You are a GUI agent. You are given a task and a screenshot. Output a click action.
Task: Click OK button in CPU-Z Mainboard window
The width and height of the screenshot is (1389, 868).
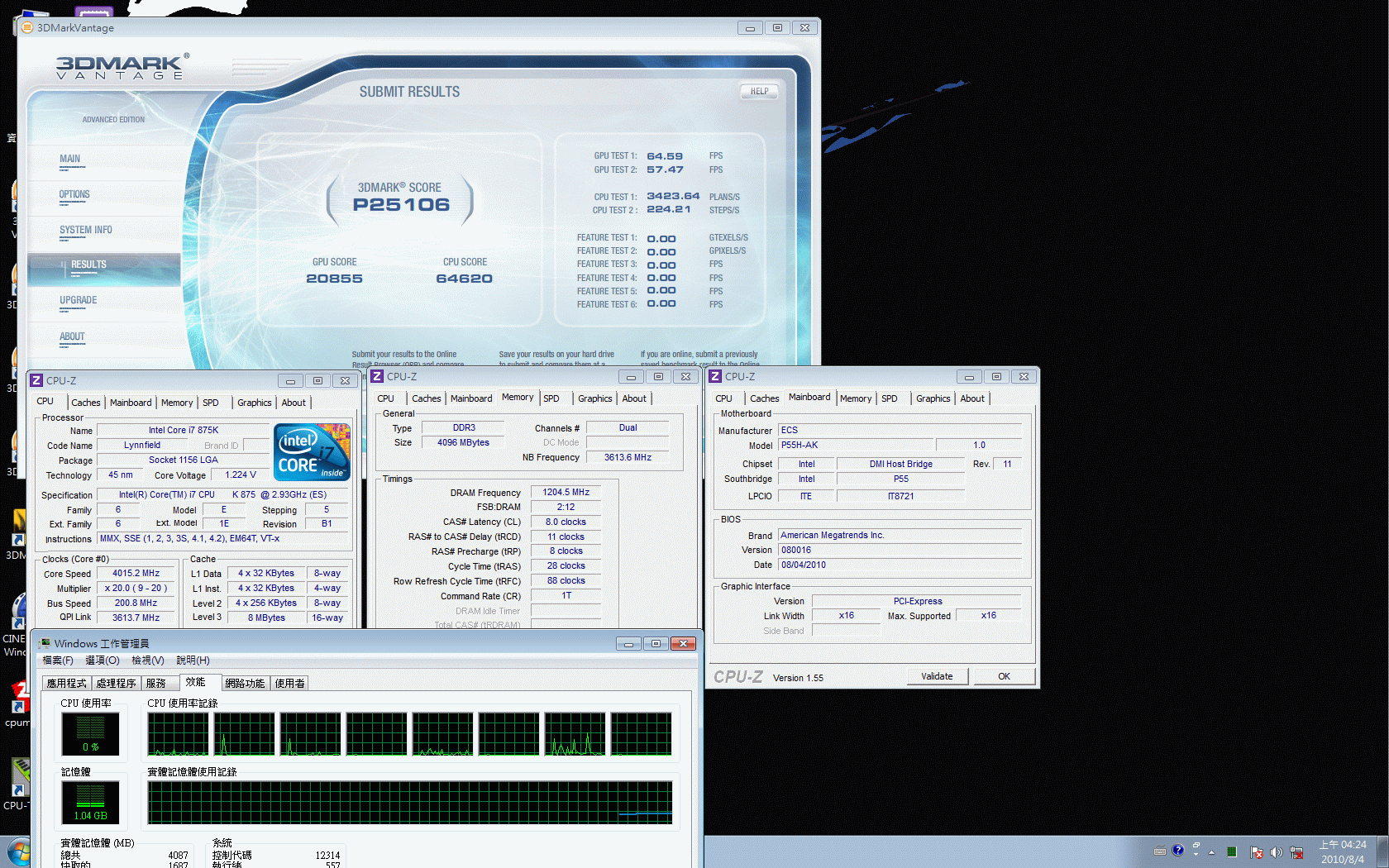pyautogui.click(x=1004, y=676)
